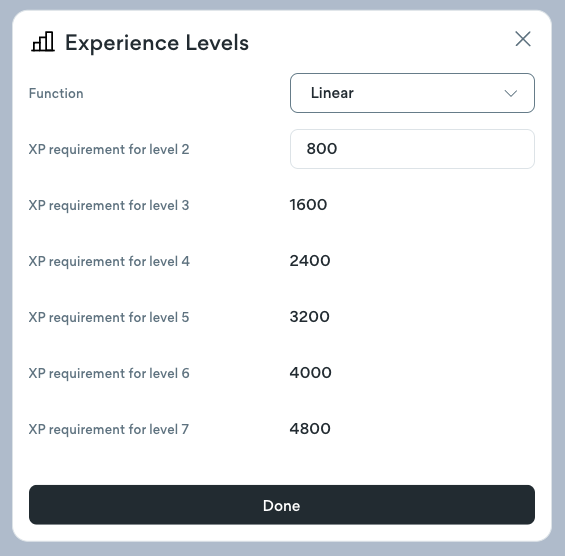Select the 3200 value for level 5
Viewport: 565px width, 556px height.
point(310,317)
